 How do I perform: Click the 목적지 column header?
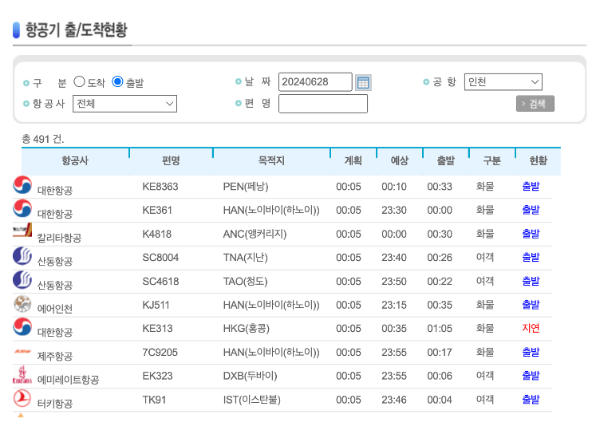[271, 160]
